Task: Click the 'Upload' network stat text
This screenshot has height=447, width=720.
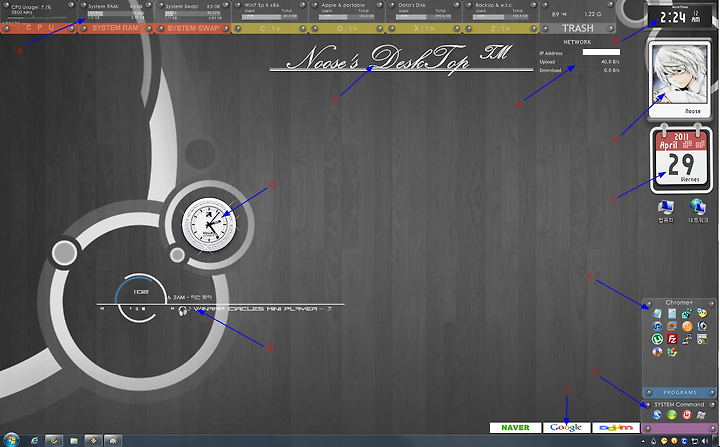Action: (547, 62)
